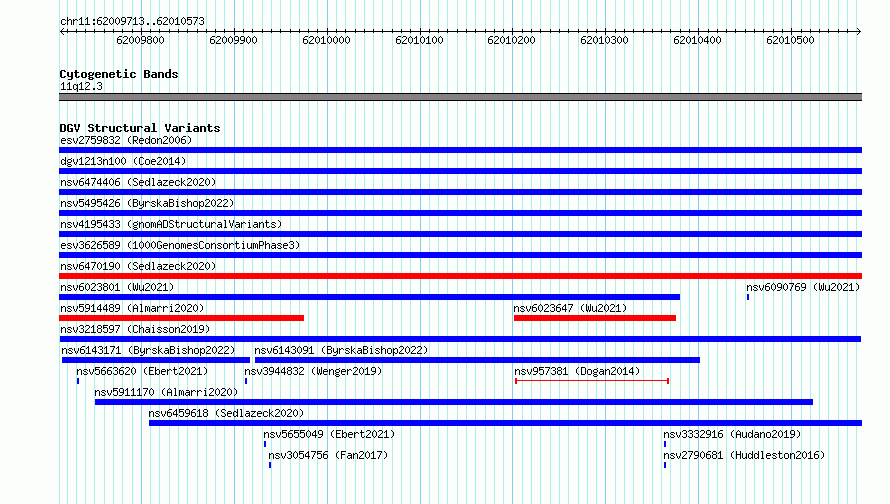Click the small blue marker under nsv6090769
890x504 pixels.
pos(748,297)
